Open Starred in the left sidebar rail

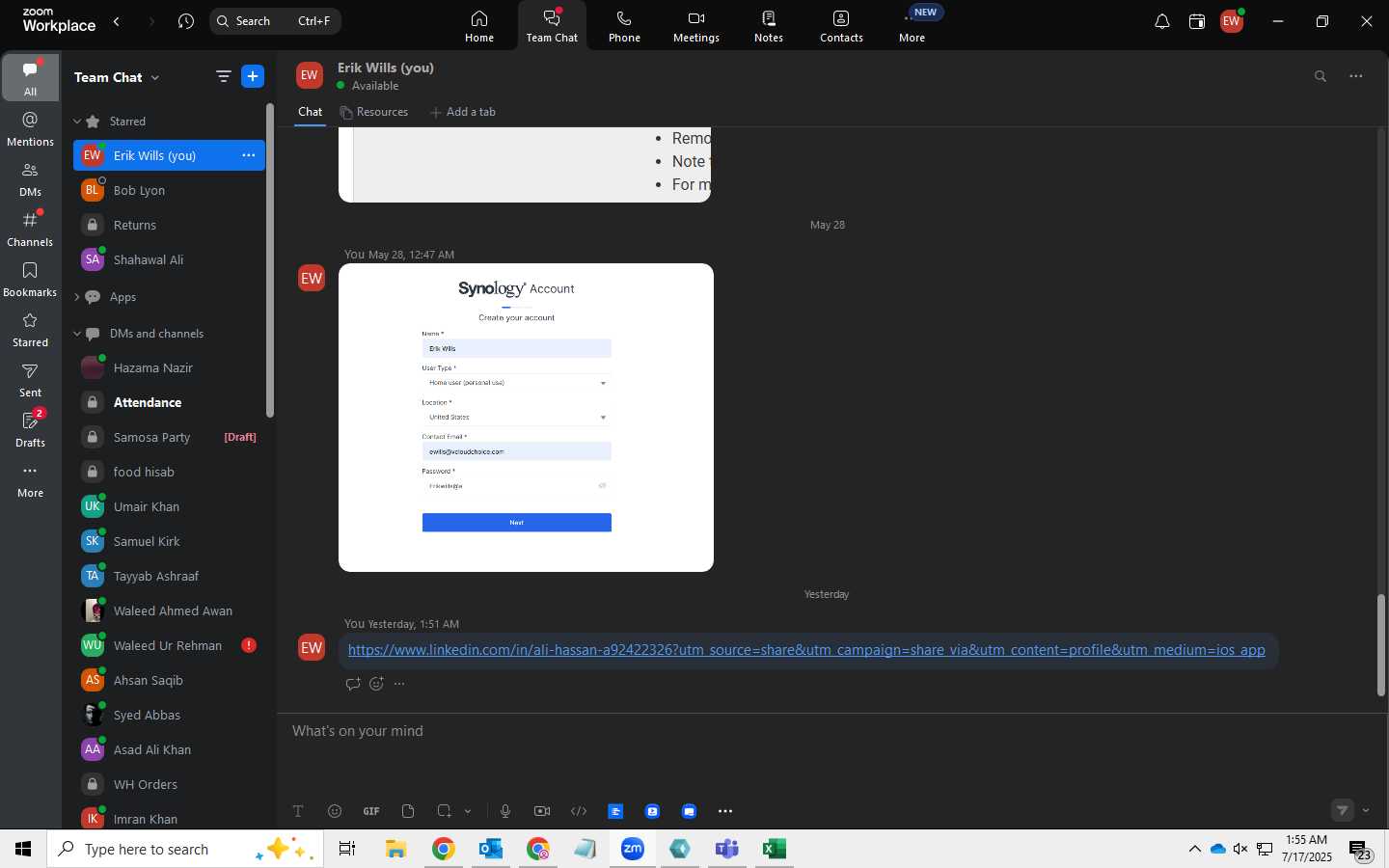(x=31, y=329)
